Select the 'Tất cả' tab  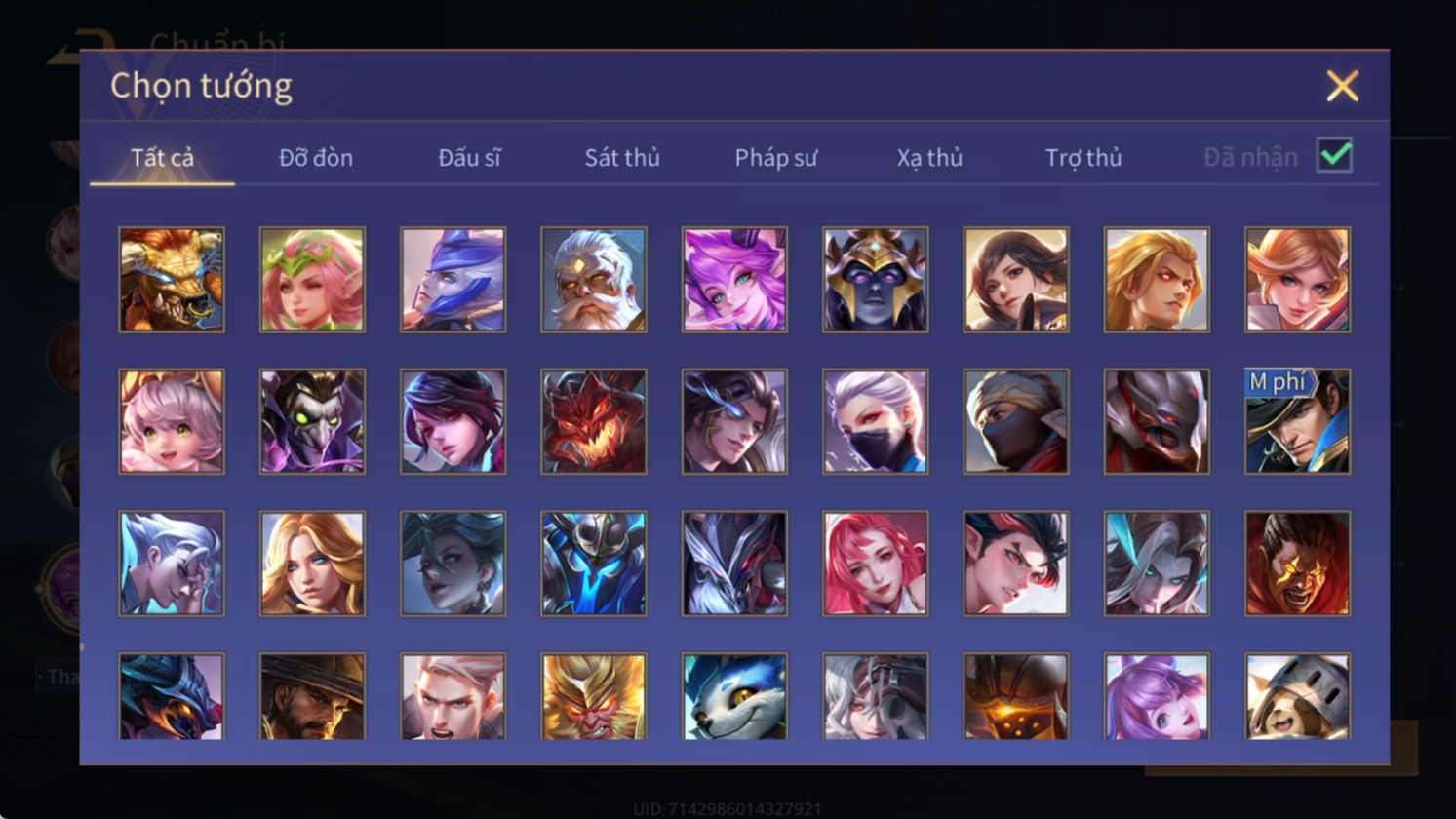pyautogui.click(x=162, y=157)
